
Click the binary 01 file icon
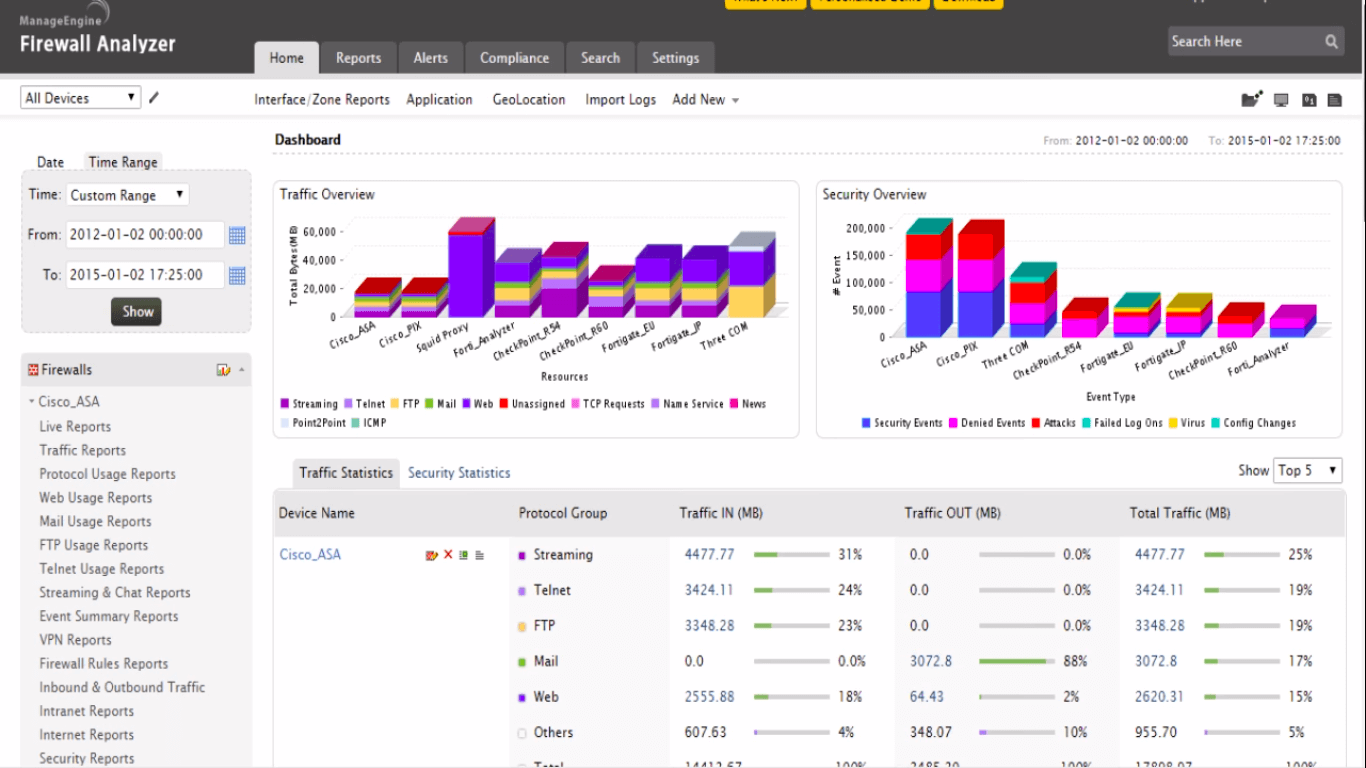point(1309,99)
